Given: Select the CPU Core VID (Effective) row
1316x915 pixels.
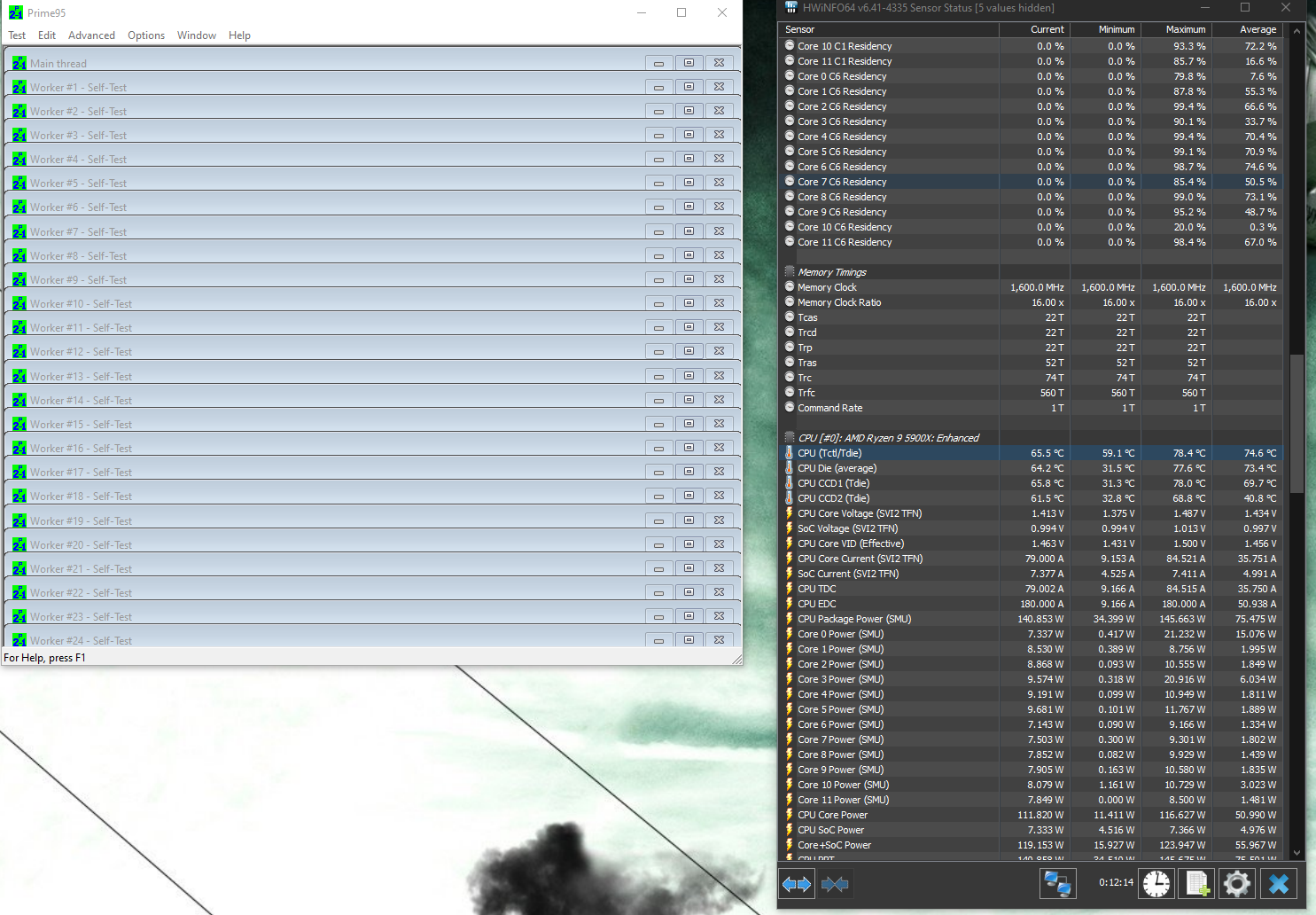Looking at the screenshot, I should [x=1031, y=544].
